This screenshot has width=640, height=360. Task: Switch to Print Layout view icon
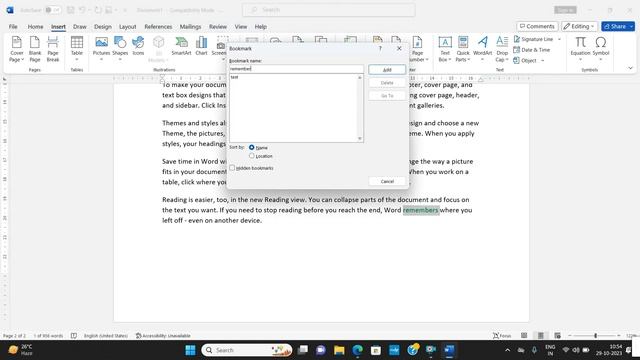coord(540,336)
